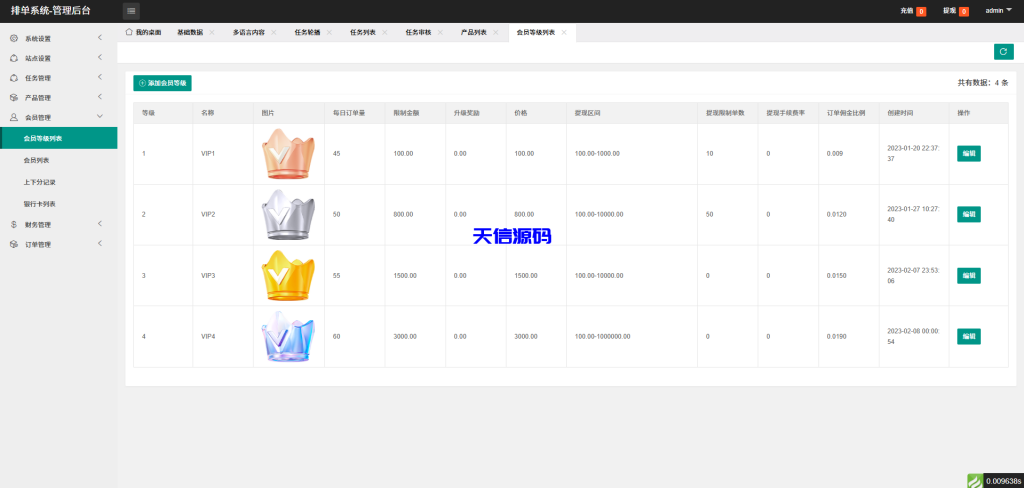Viewport: 1024px width, 488px height.
Task: Close the 基础数据 tab
Action: click(x=212, y=32)
